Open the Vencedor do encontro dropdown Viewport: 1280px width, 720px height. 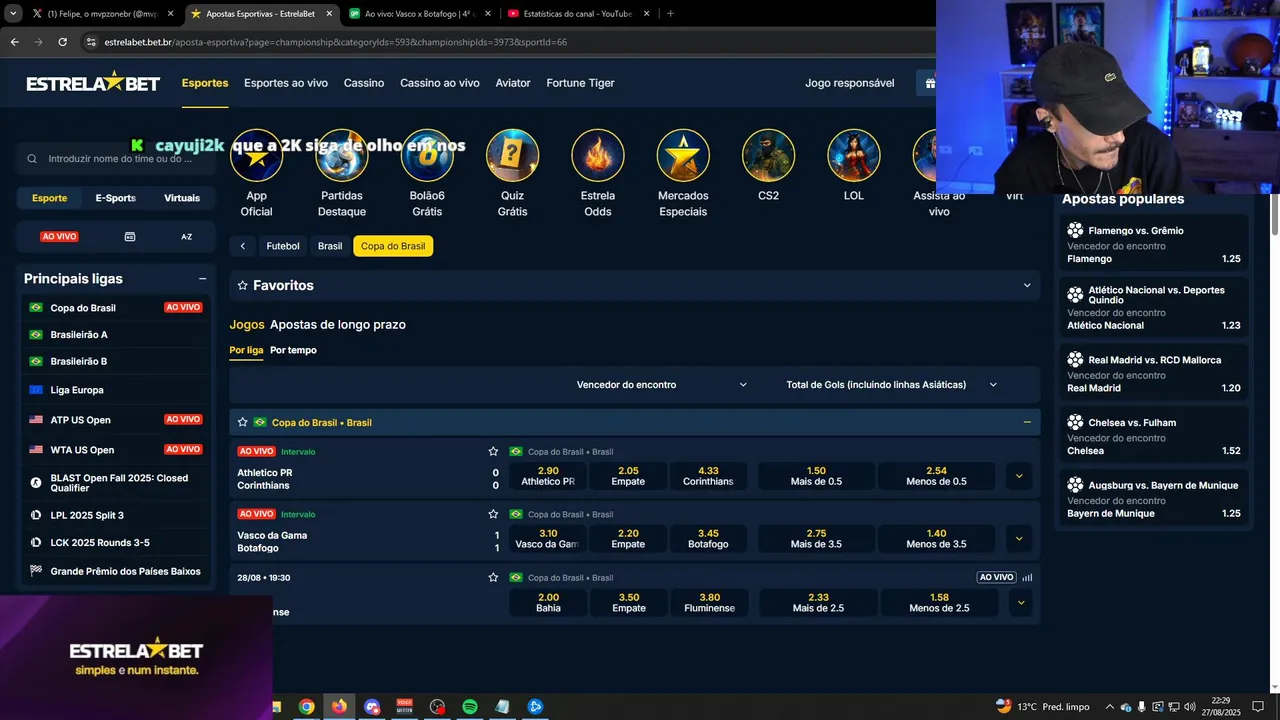661,385
